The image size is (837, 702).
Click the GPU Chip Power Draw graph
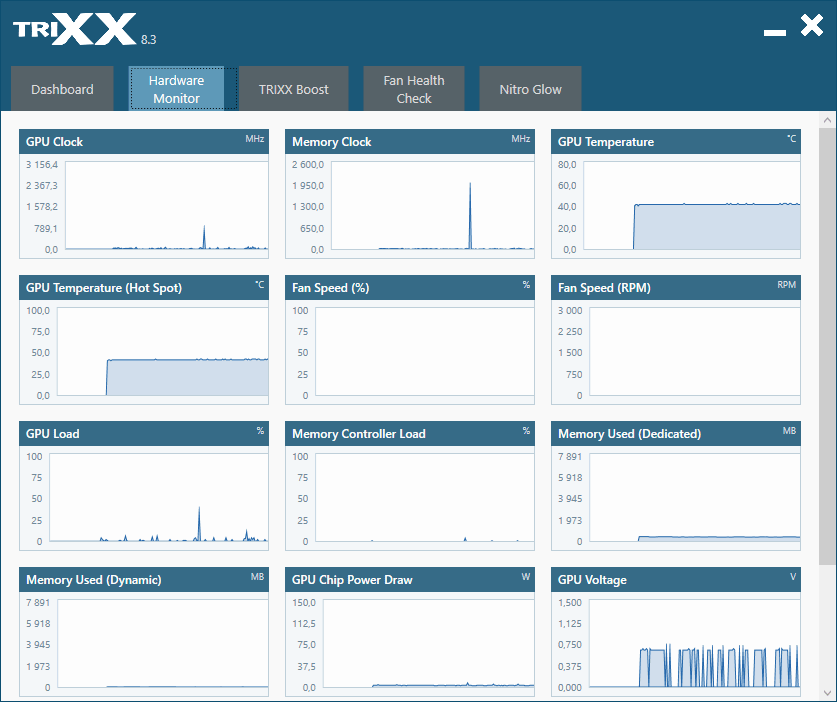428,643
